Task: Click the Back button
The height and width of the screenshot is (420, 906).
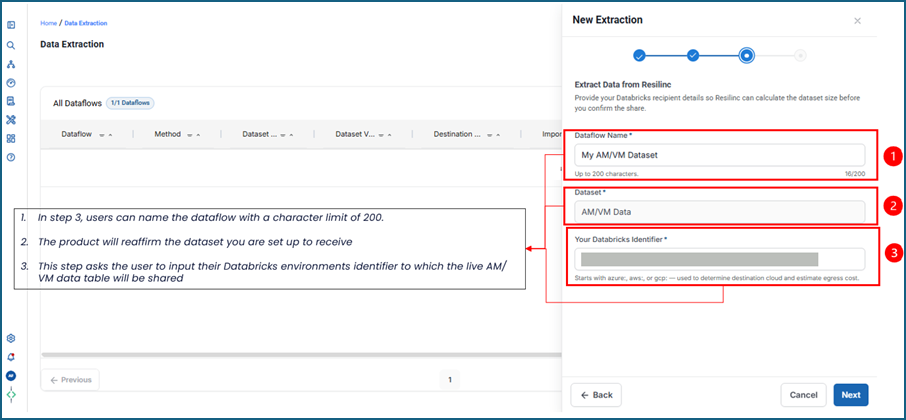Action: coord(596,395)
